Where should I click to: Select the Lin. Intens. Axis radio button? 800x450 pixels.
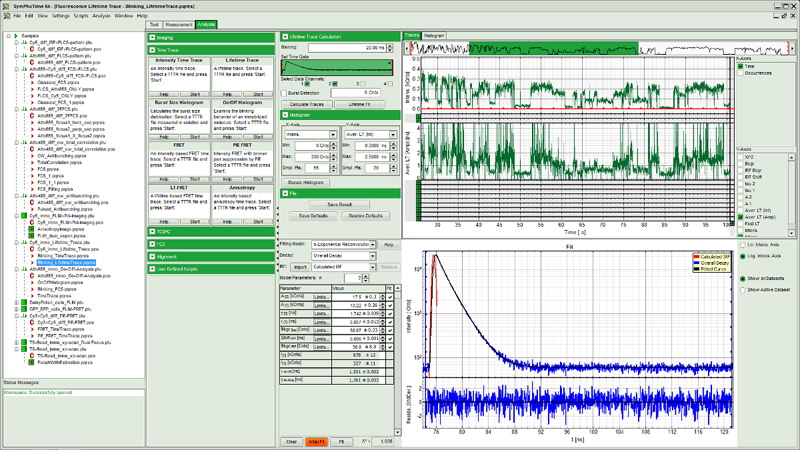coord(742,245)
